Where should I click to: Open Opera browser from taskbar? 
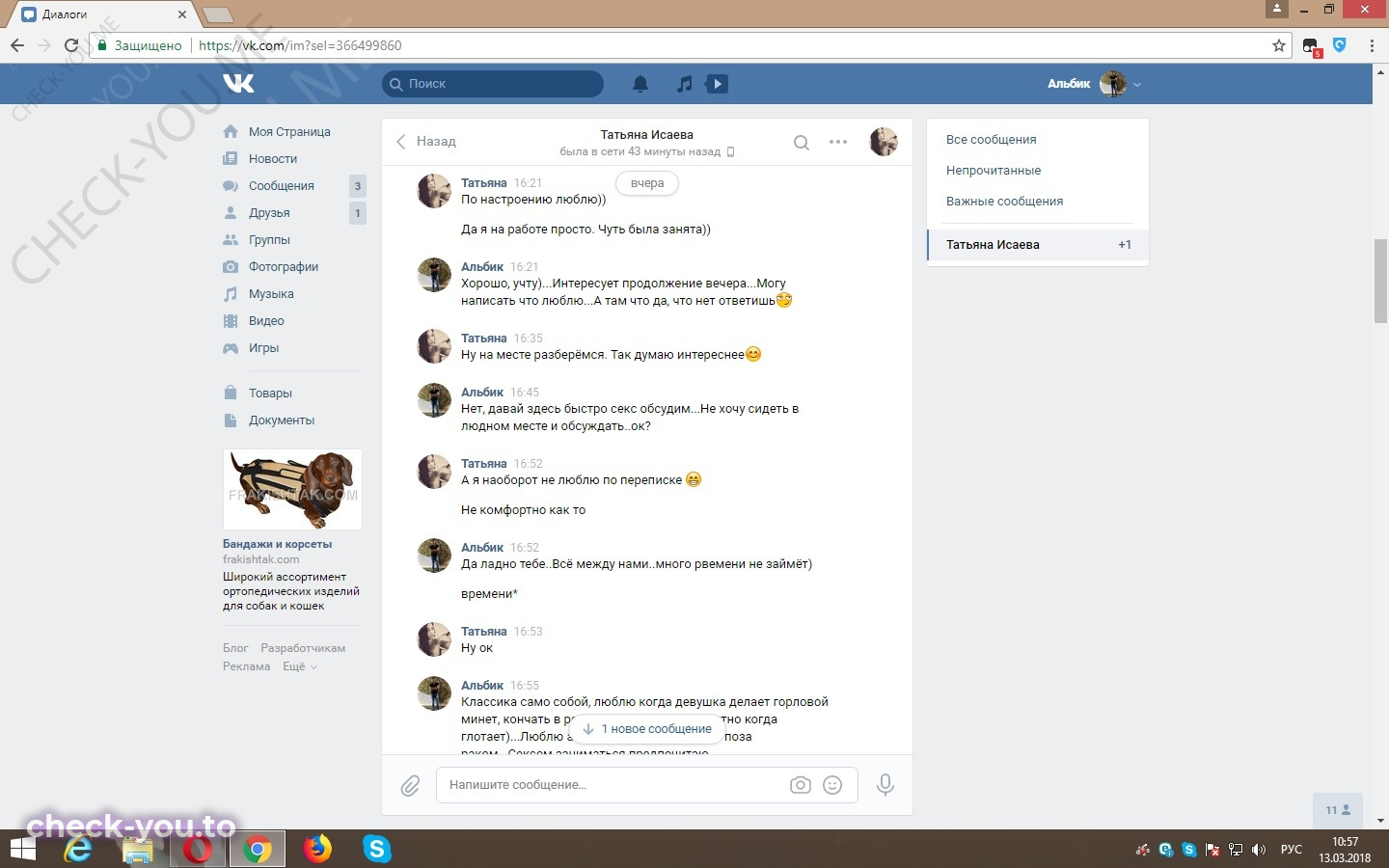click(x=197, y=849)
